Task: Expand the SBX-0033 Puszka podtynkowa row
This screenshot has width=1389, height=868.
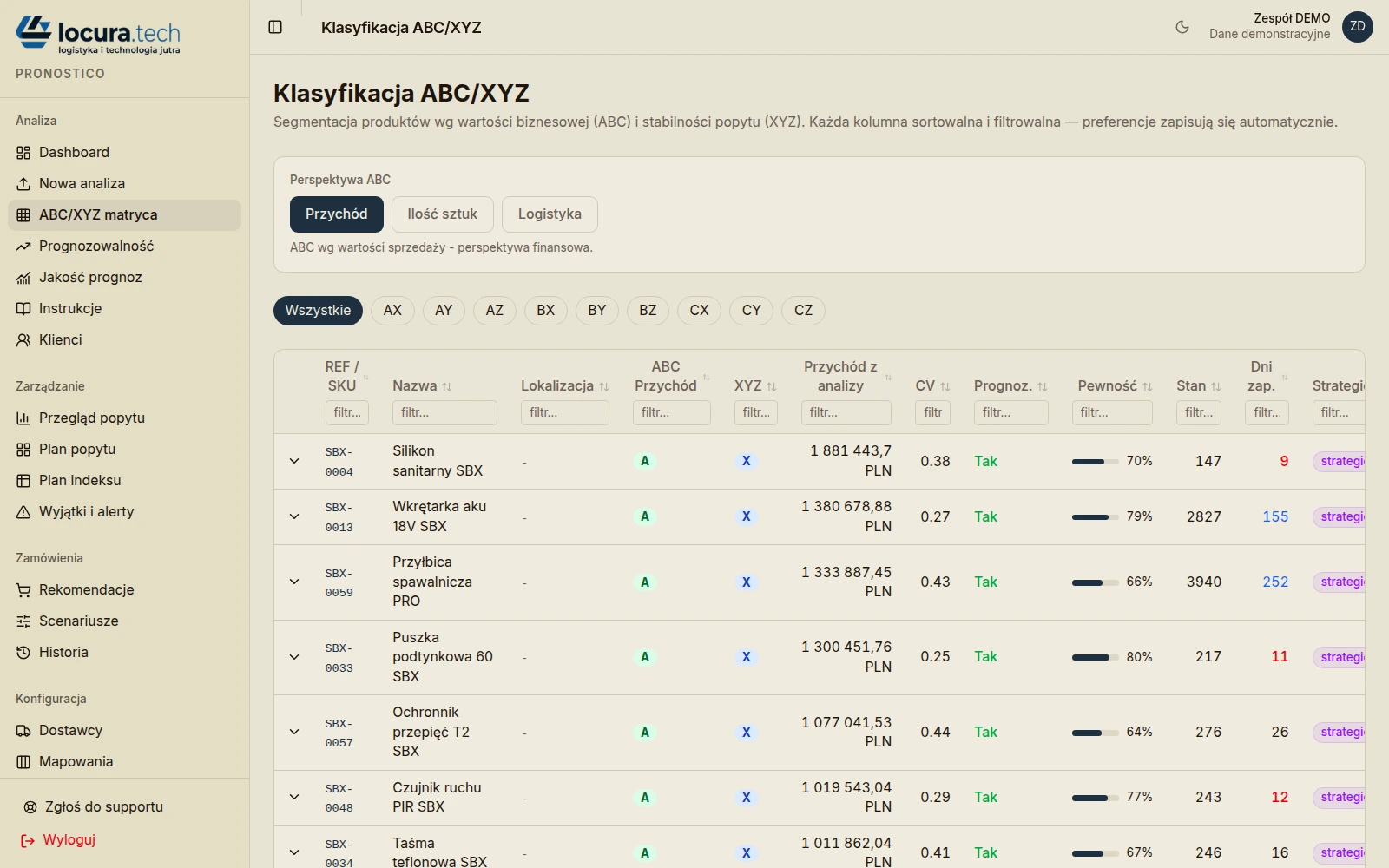Action: (x=294, y=657)
